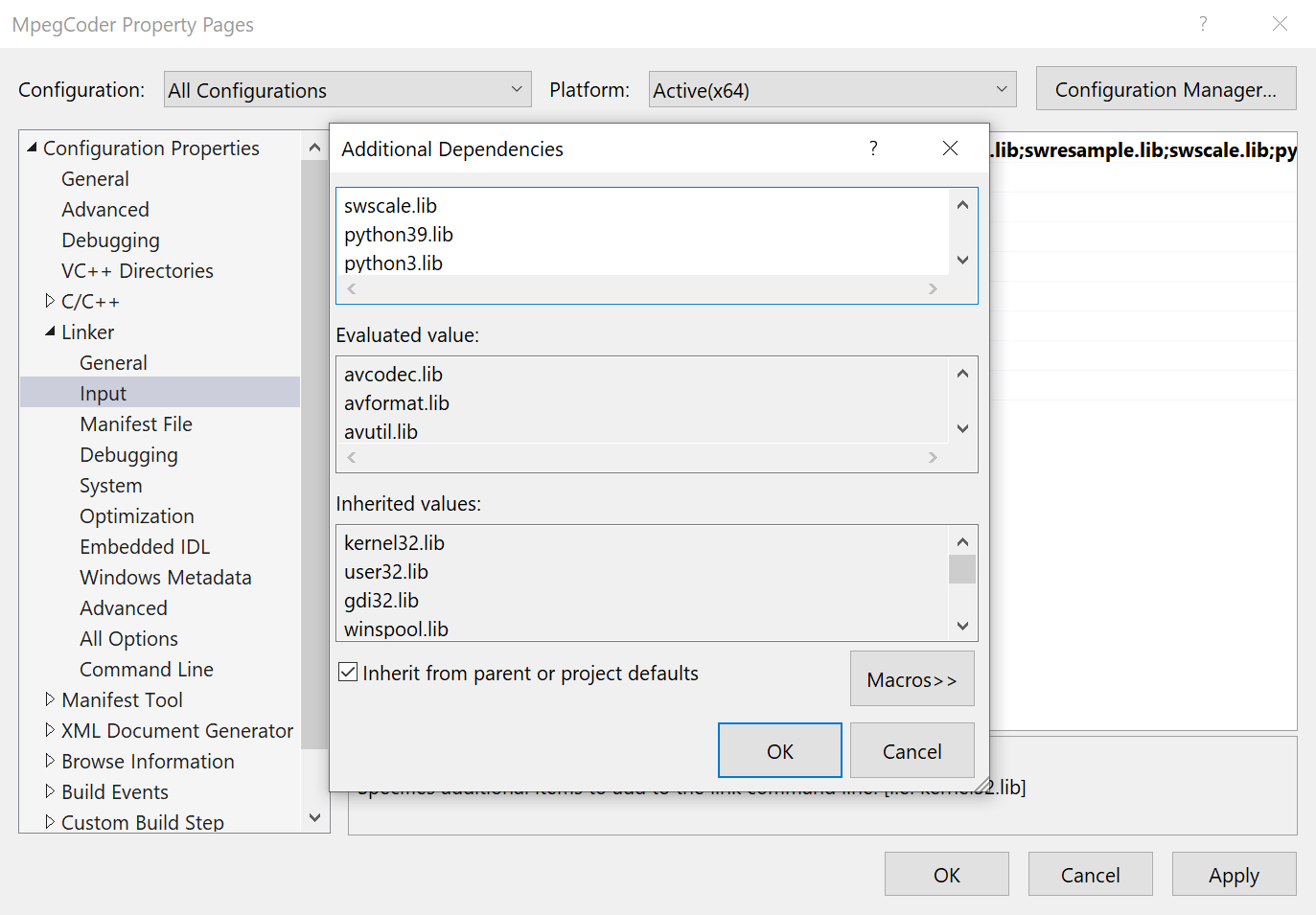Click Macros>> in the dependencies dialog

click(x=912, y=678)
